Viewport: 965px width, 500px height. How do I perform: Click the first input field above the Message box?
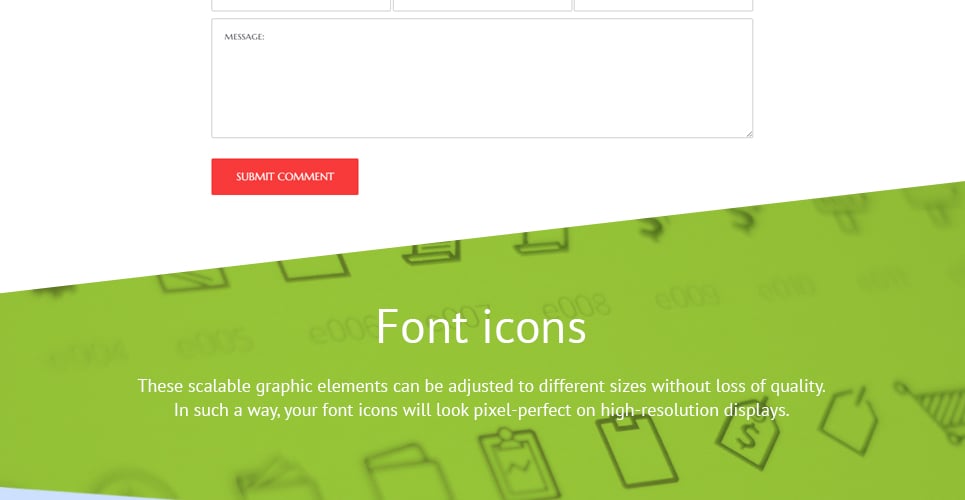tap(301, 5)
